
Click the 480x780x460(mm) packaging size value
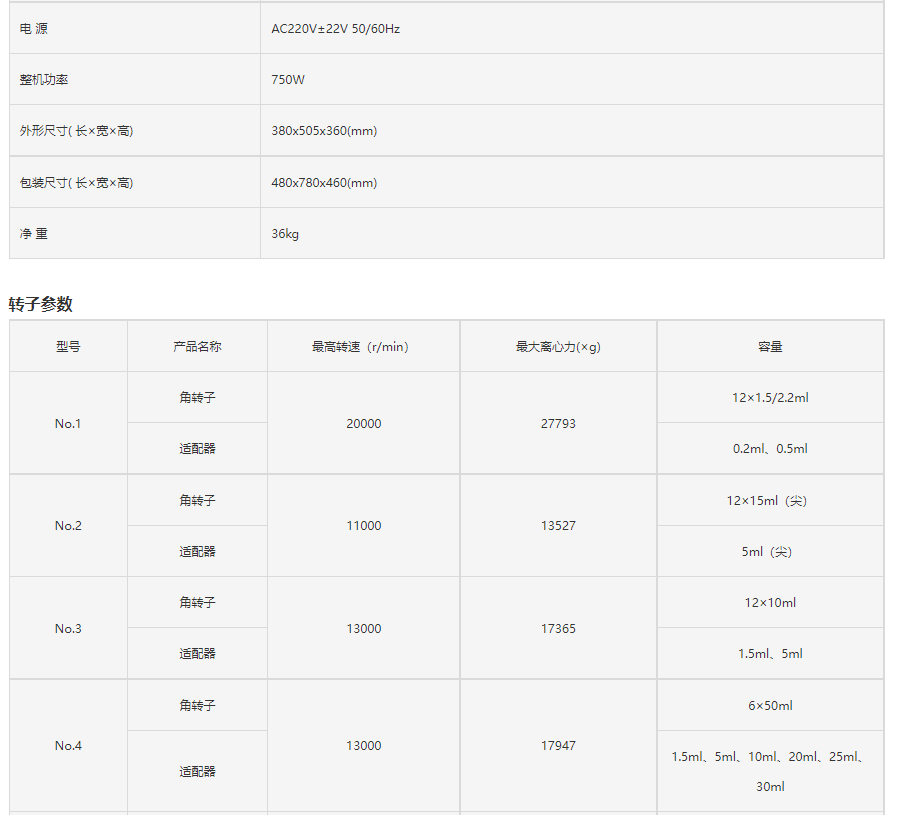(x=324, y=183)
